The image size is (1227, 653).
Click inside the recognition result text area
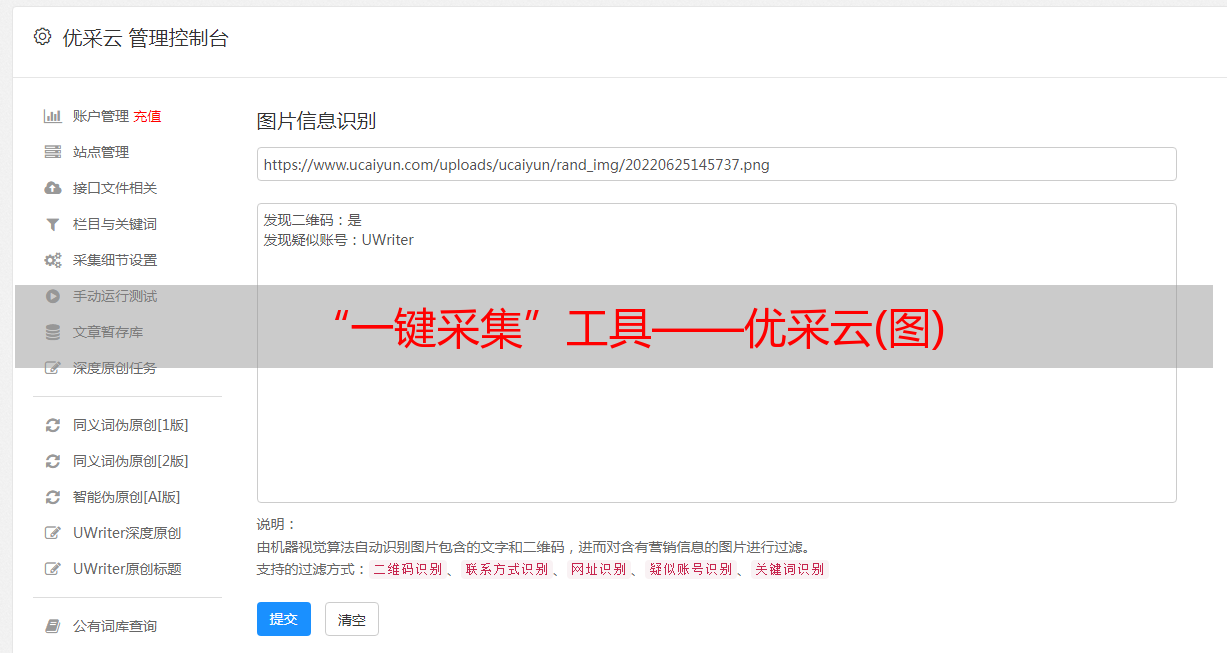716,353
